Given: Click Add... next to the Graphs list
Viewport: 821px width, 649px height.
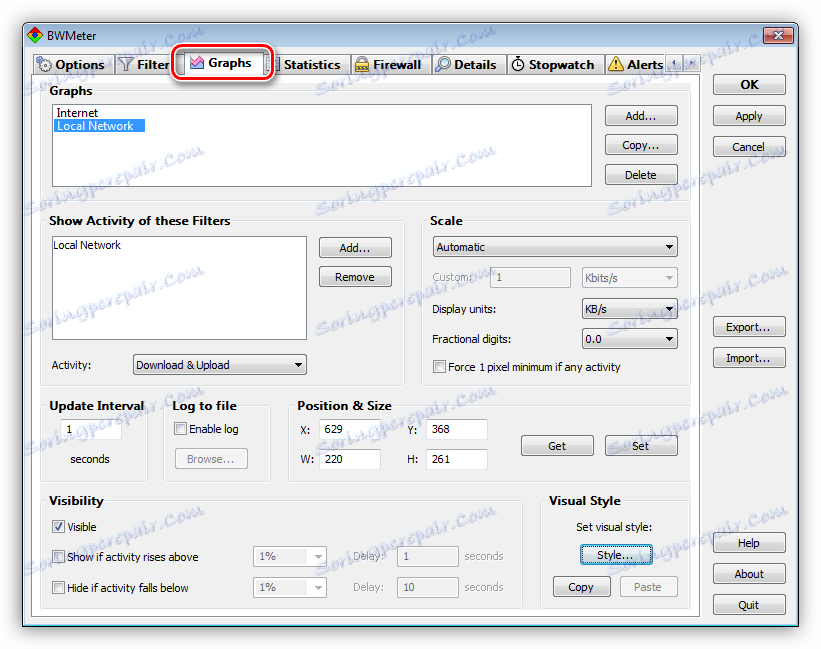Looking at the screenshot, I should [x=641, y=116].
